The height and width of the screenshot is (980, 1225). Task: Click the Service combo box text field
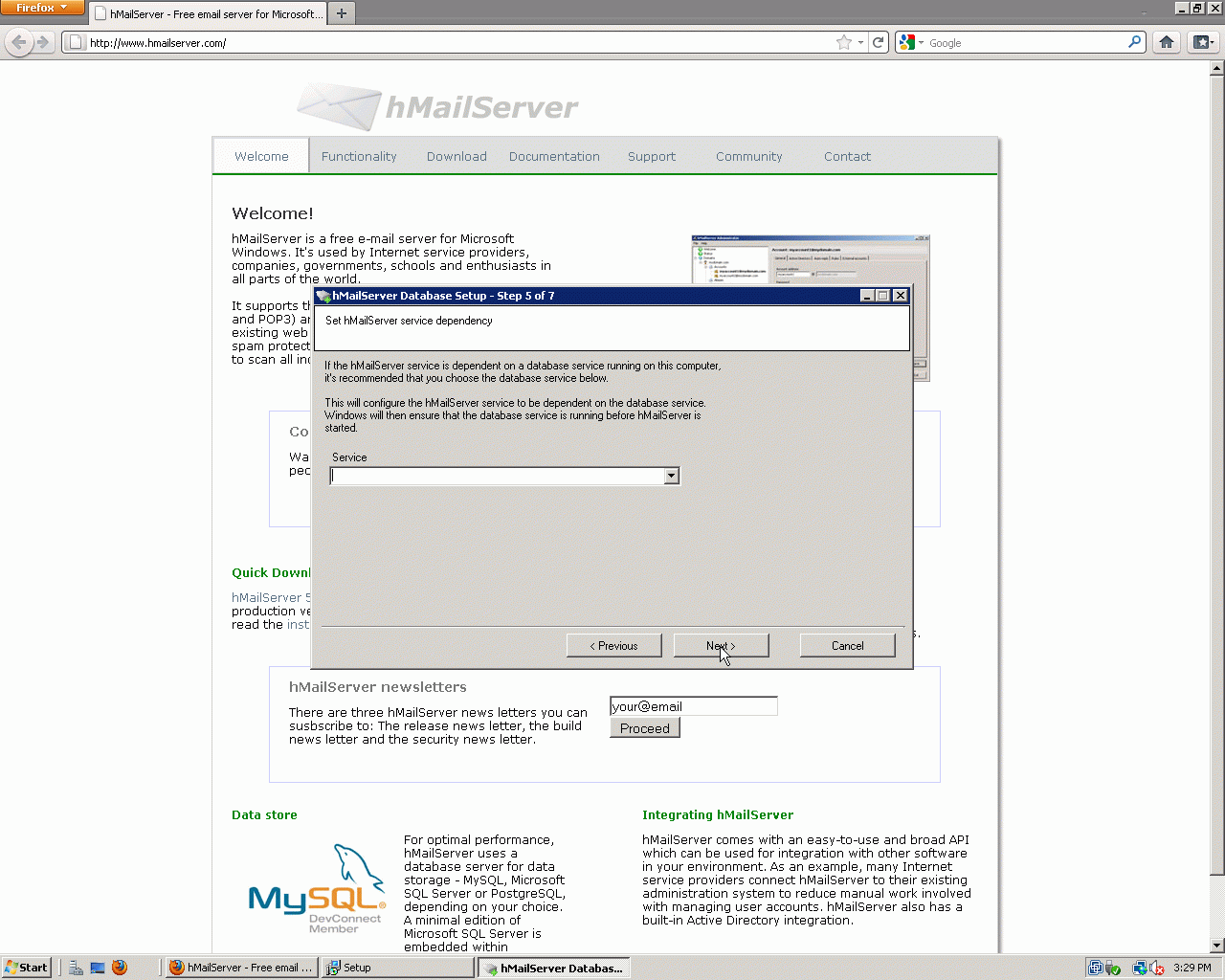point(497,476)
